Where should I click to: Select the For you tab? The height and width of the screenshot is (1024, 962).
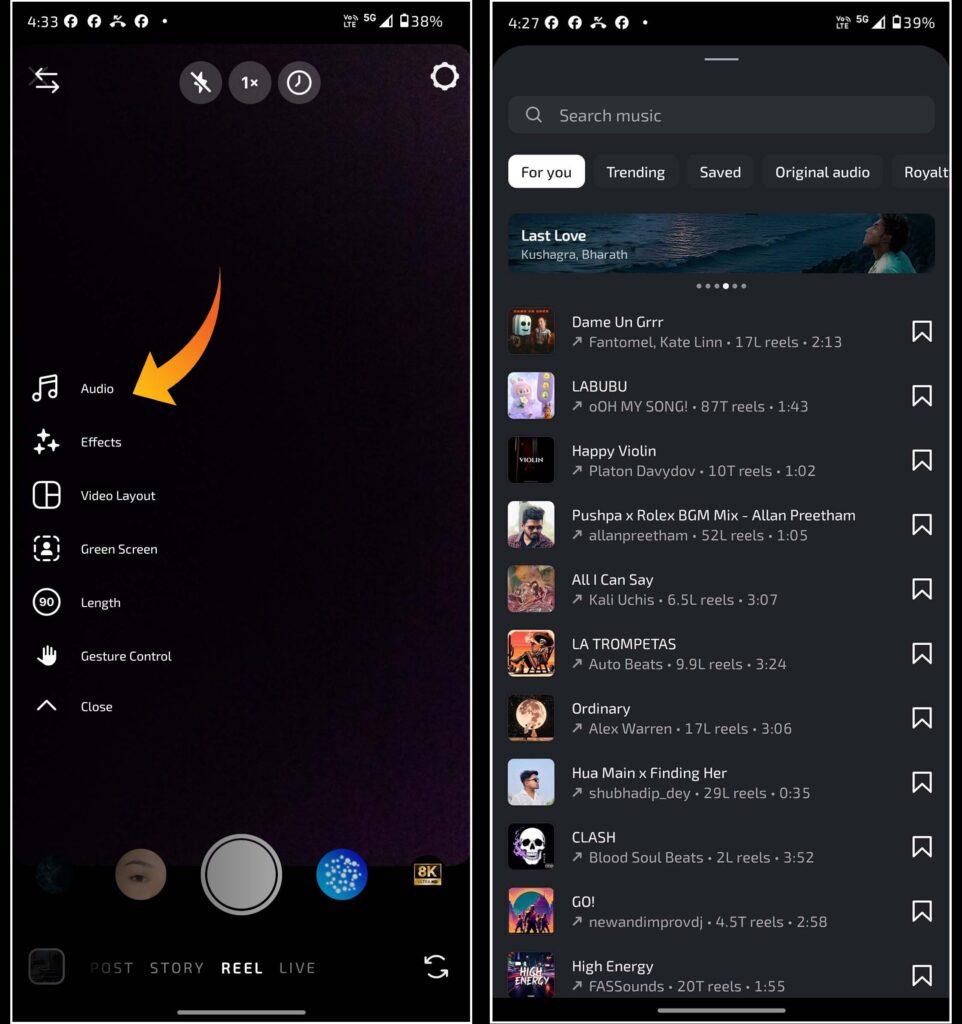[546, 172]
